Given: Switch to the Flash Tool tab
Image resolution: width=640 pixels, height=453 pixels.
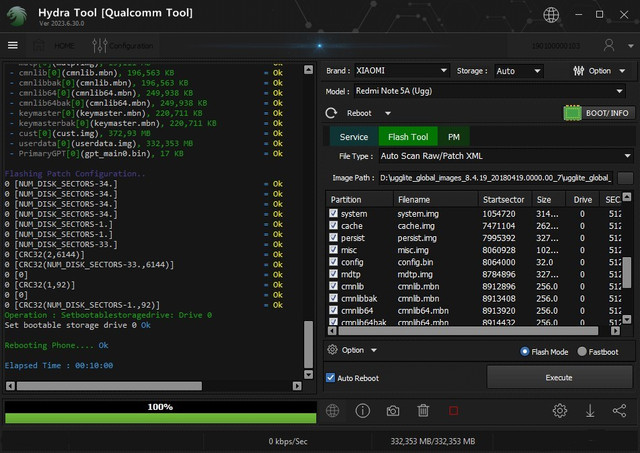Looking at the screenshot, I should click(408, 137).
